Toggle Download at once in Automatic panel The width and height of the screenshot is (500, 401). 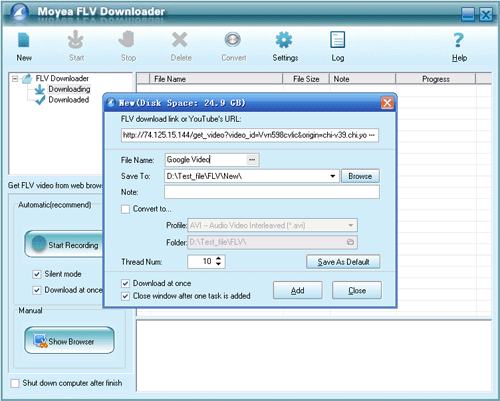coord(37,290)
